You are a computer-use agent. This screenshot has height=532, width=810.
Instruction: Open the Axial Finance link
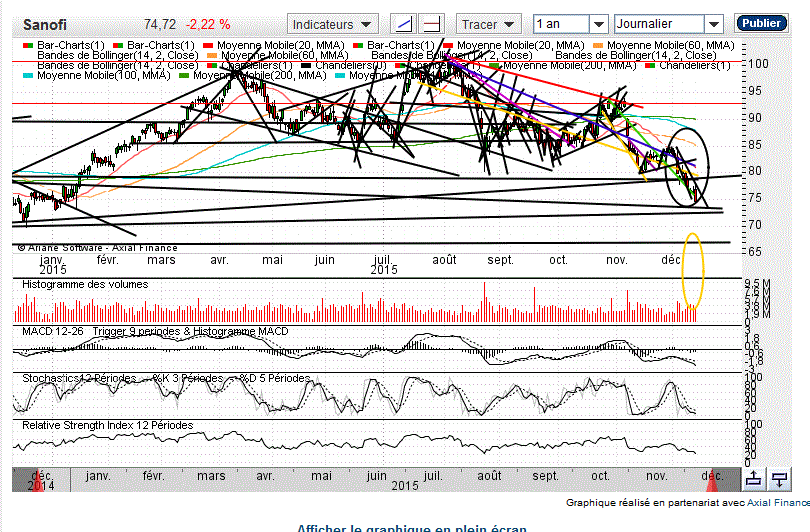click(x=778, y=503)
